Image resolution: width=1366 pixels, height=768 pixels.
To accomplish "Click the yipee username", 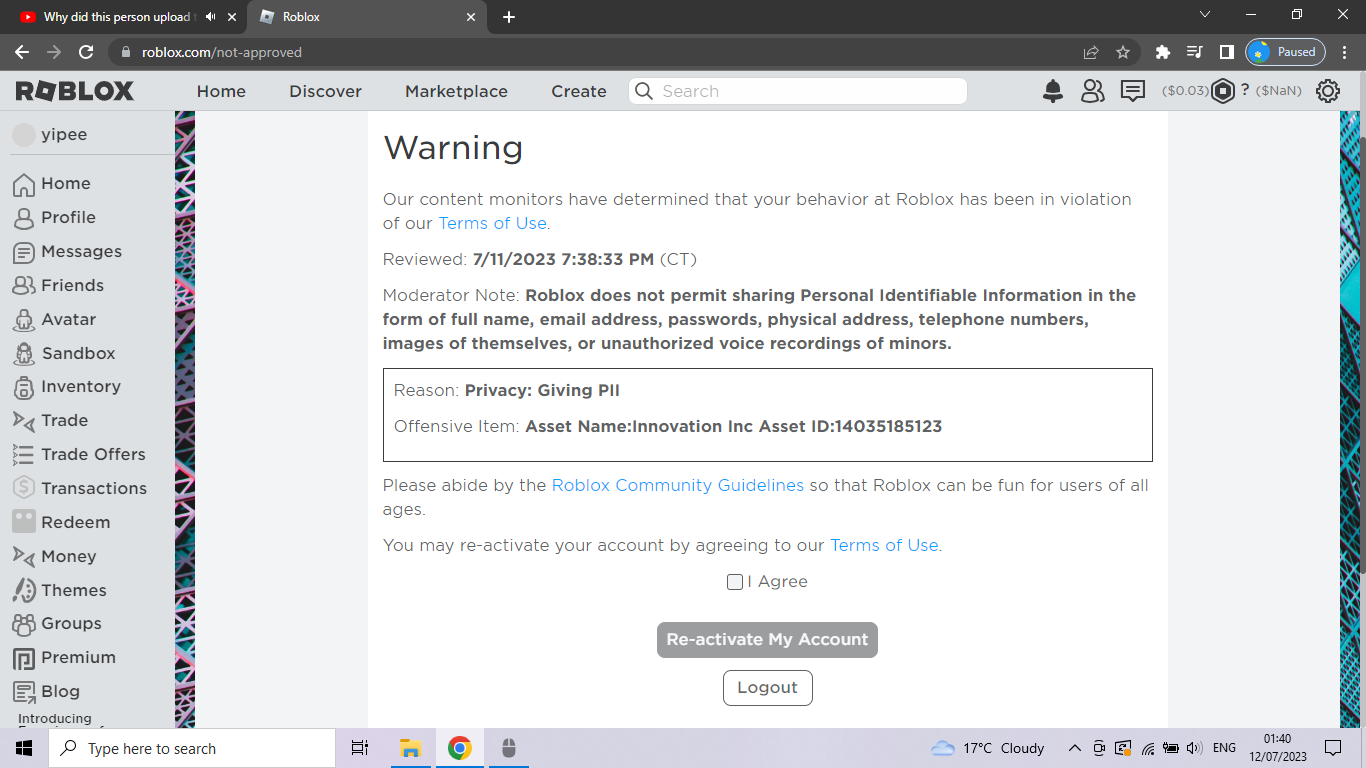I will 64,135.
